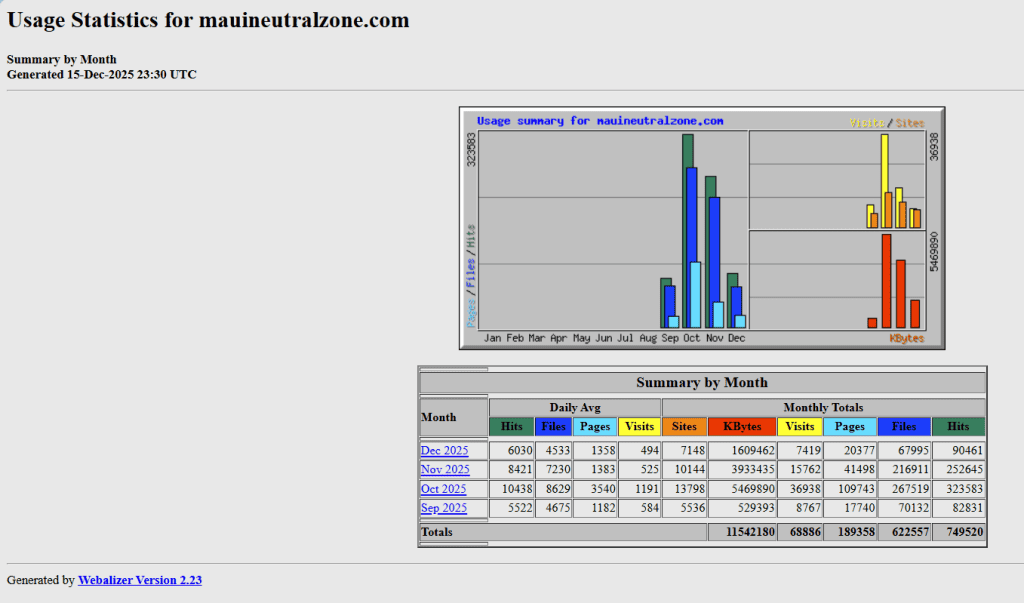Viewport: 1024px width, 603px height.
Task: Open the Oct 2025 monthly report
Action: click(x=443, y=489)
